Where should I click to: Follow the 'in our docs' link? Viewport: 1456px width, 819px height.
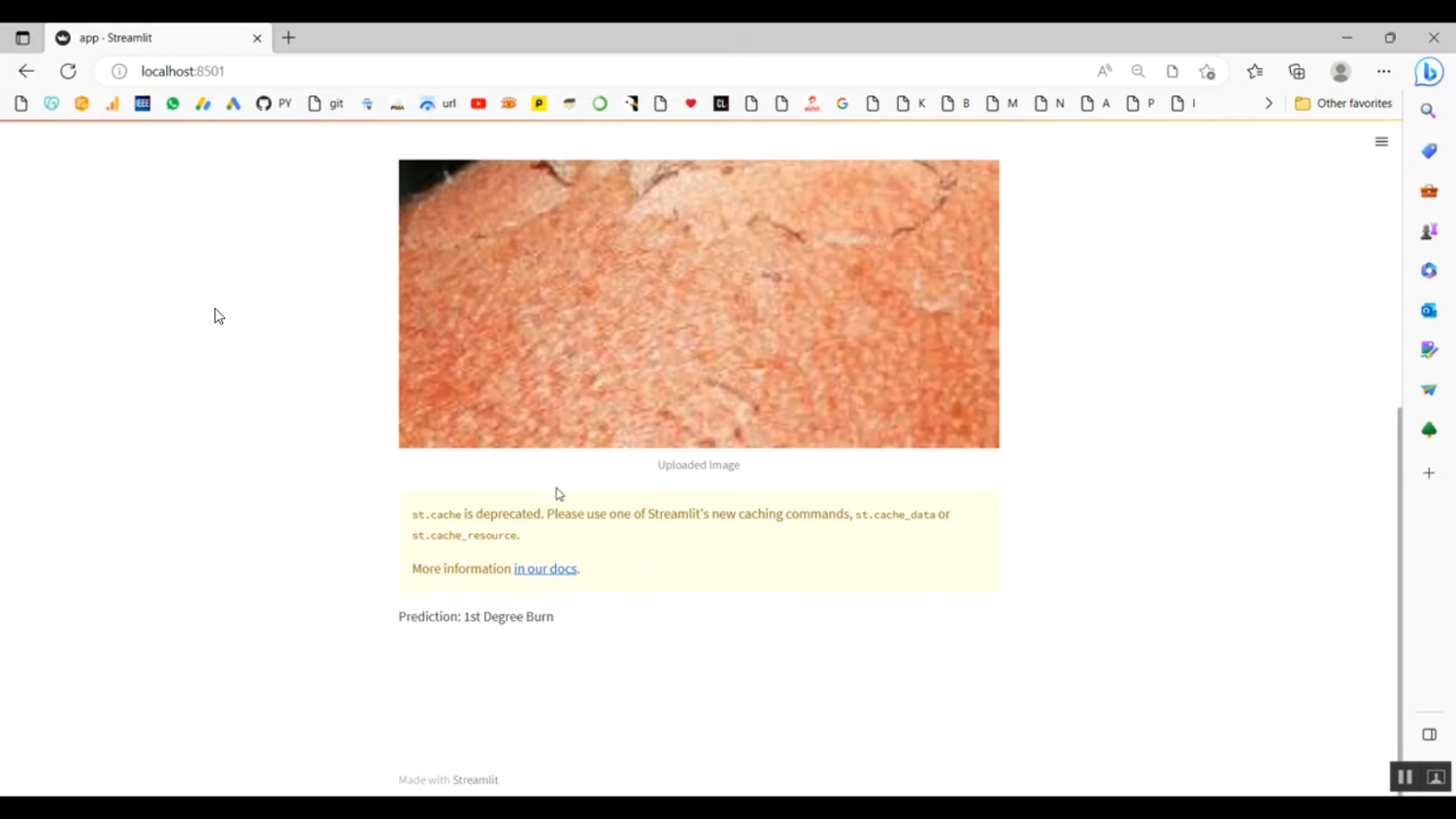(545, 569)
